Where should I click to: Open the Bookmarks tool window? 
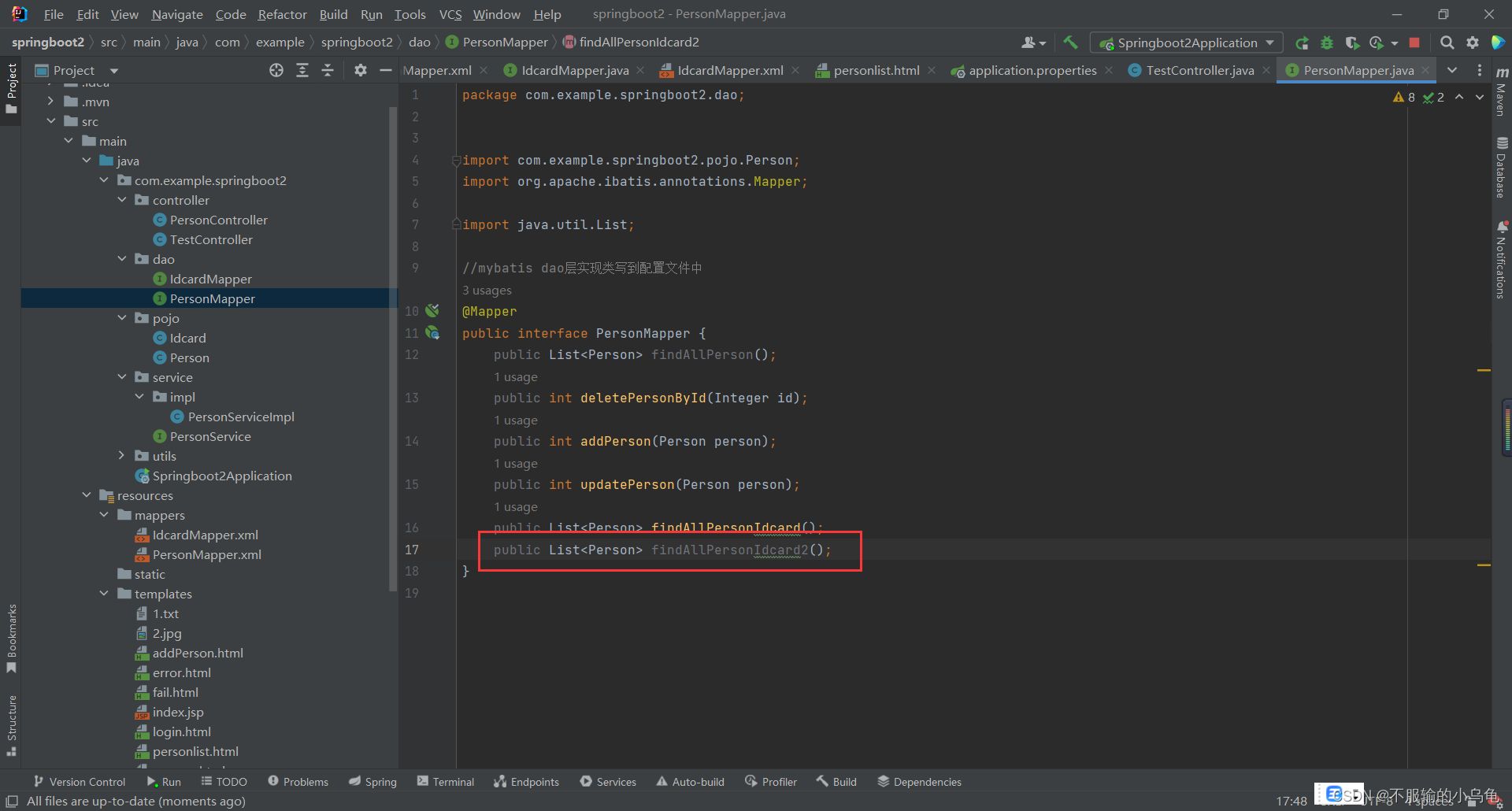tap(11, 638)
